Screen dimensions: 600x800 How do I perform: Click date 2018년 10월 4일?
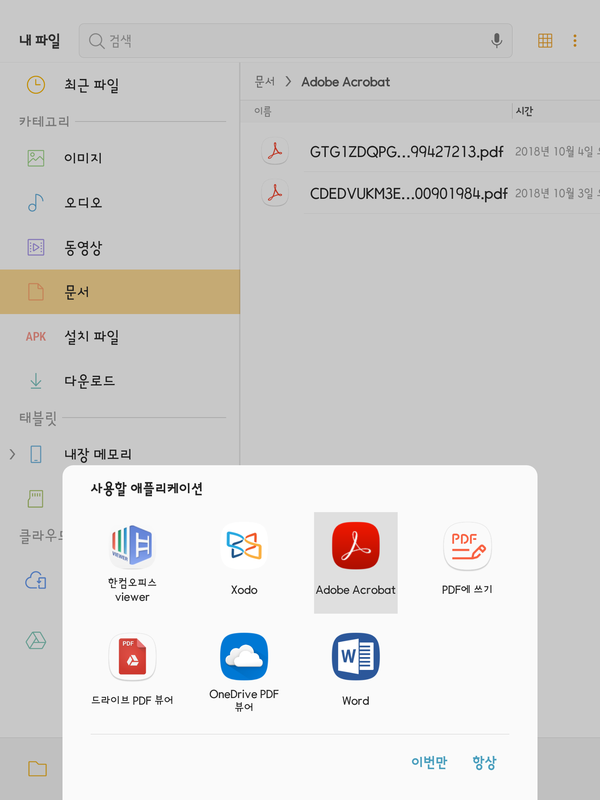coord(555,152)
